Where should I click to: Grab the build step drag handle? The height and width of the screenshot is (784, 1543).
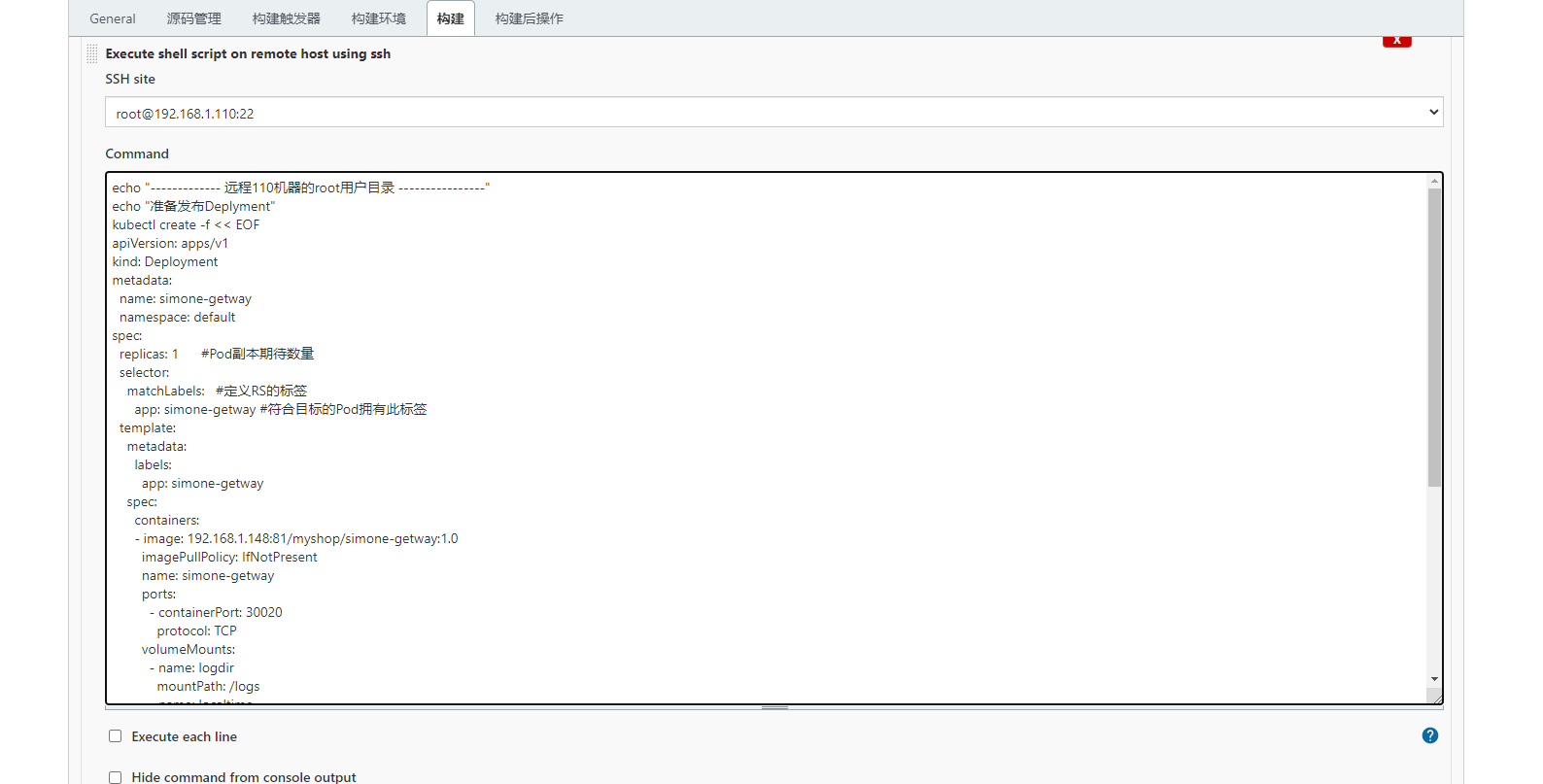(92, 53)
